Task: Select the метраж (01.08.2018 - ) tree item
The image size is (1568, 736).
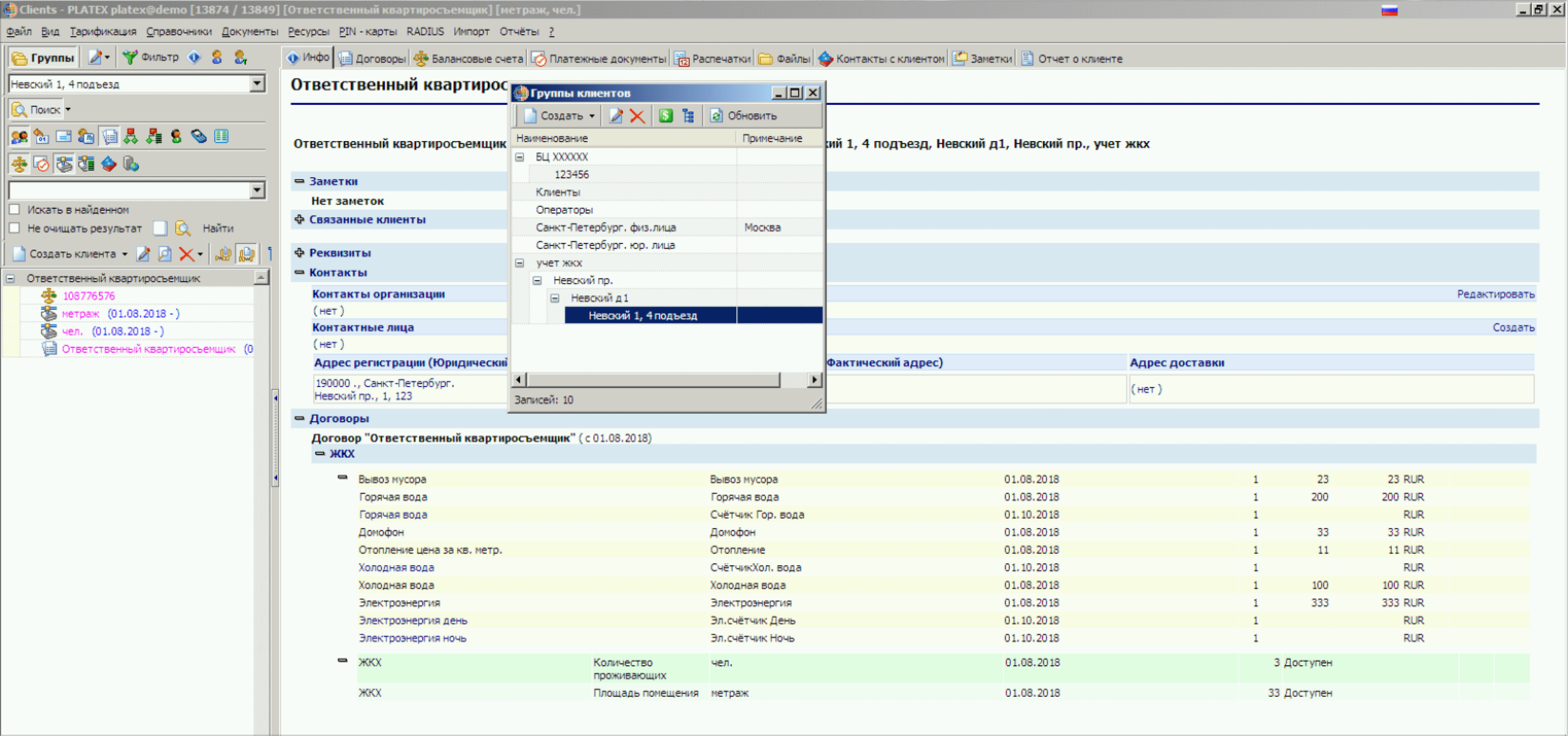Action: pyautogui.click(x=120, y=314)
